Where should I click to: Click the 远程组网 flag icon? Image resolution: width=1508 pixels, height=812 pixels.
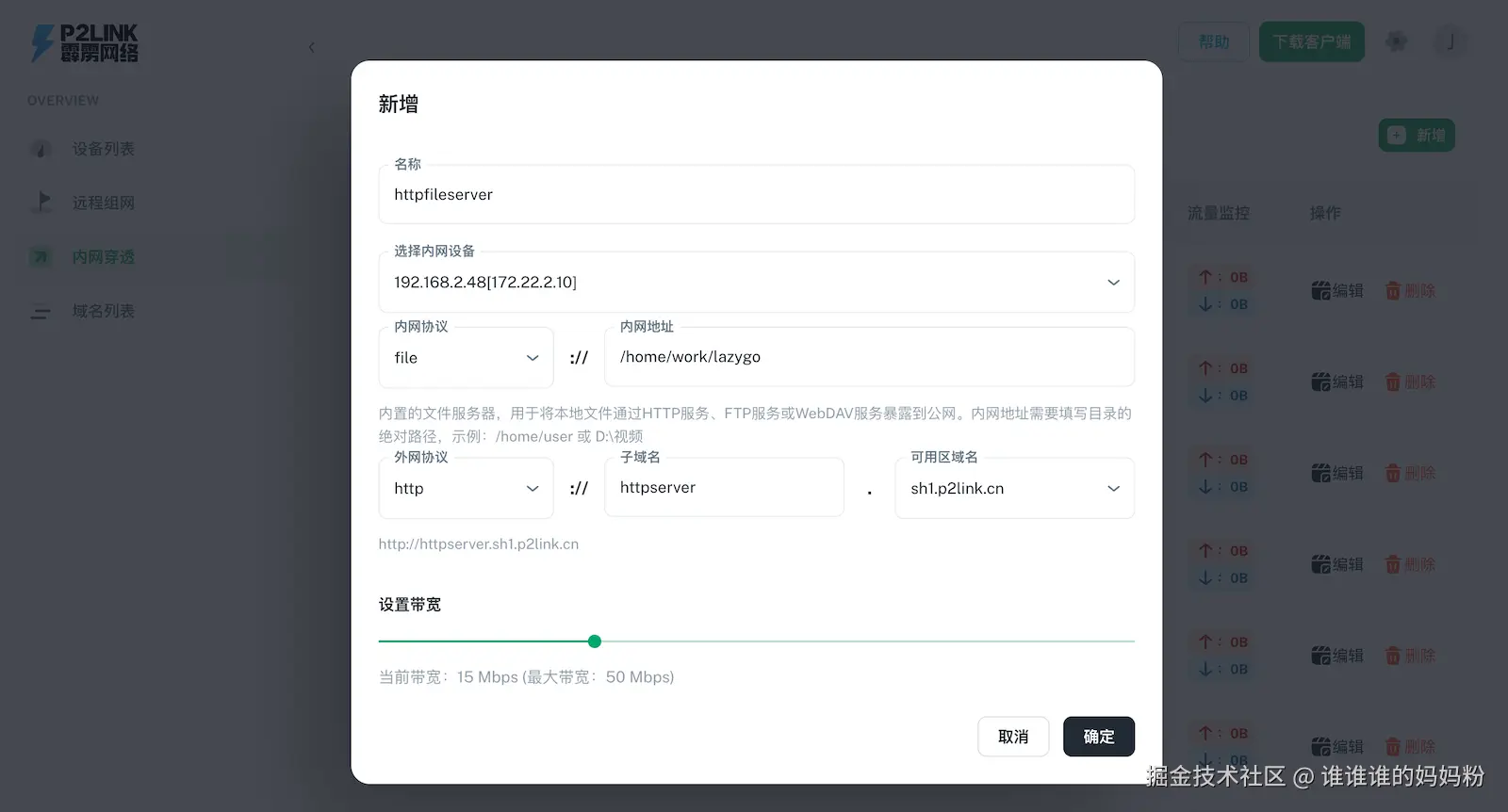[41, 203]
